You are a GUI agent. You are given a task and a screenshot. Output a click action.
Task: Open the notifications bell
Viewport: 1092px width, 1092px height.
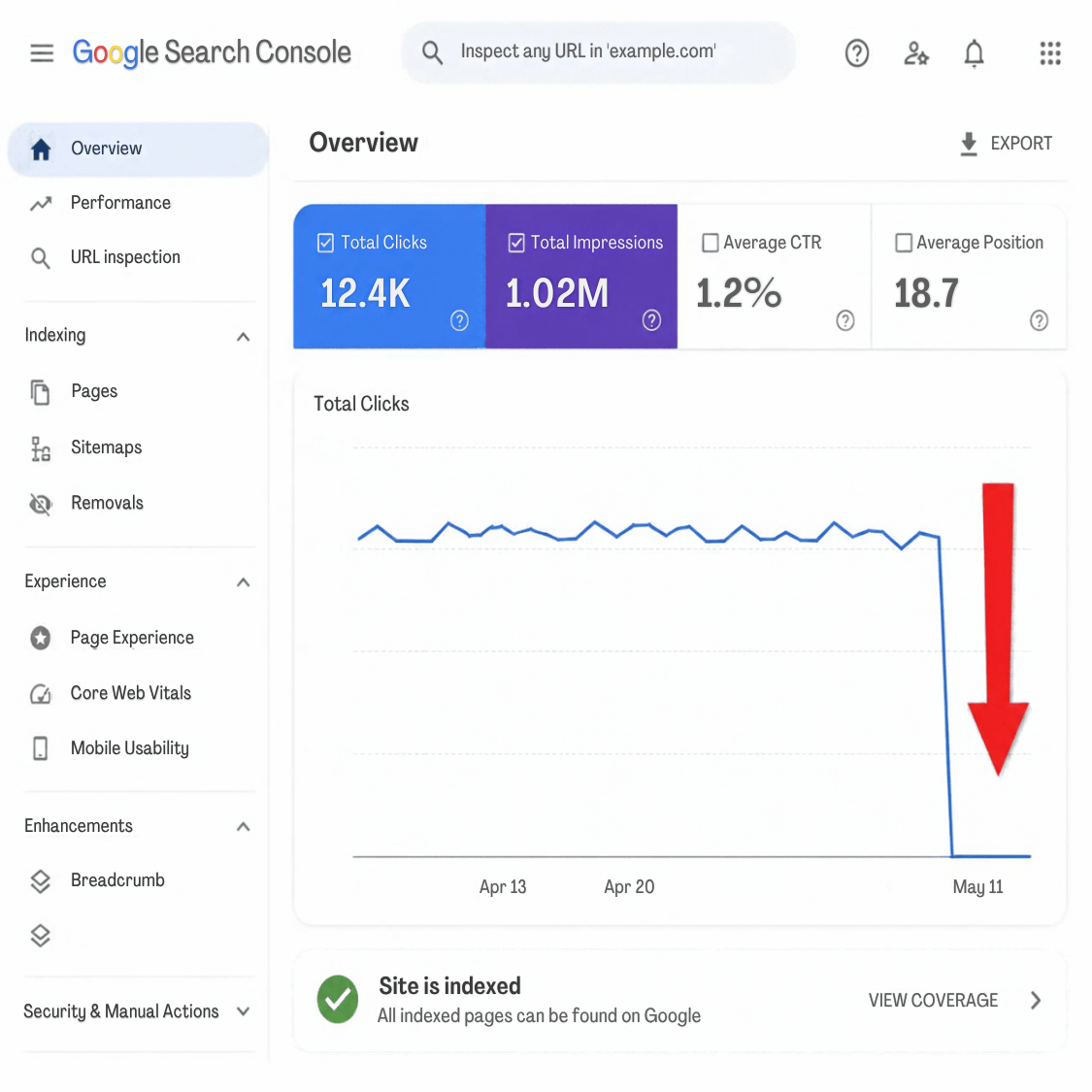point(974,53)
